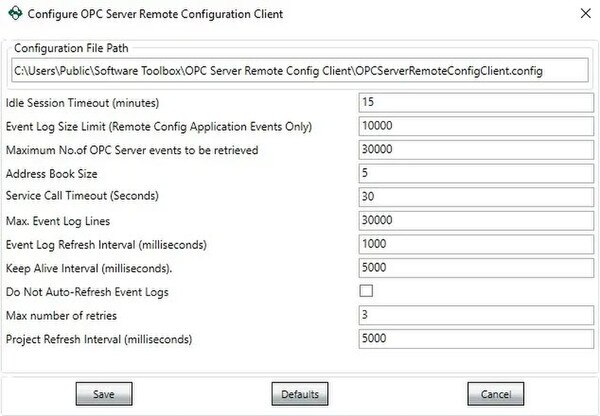Click the 'Max. Event Log Lines' label
600x416 pixels.
[58, 221]
